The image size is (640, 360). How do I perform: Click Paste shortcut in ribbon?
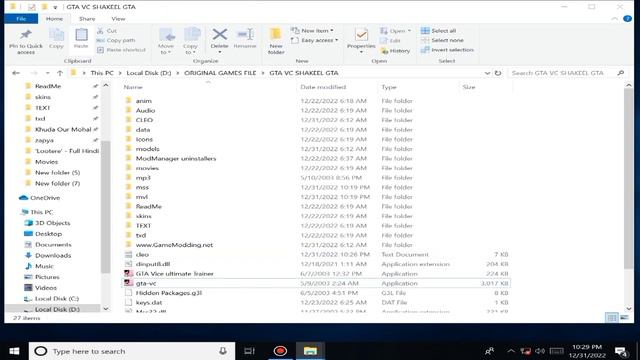click(x=121, y=50)
